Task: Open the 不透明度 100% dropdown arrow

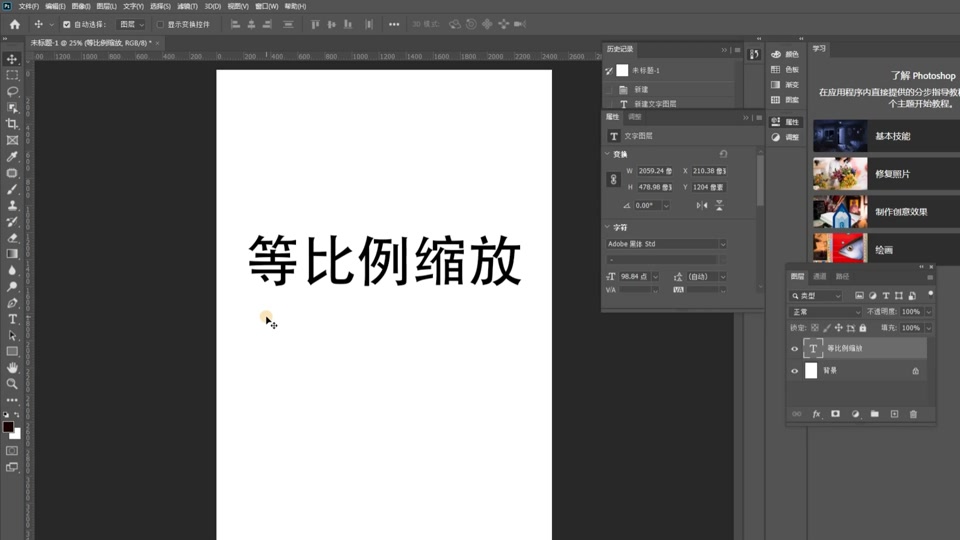Action: (x=928, y=312)
